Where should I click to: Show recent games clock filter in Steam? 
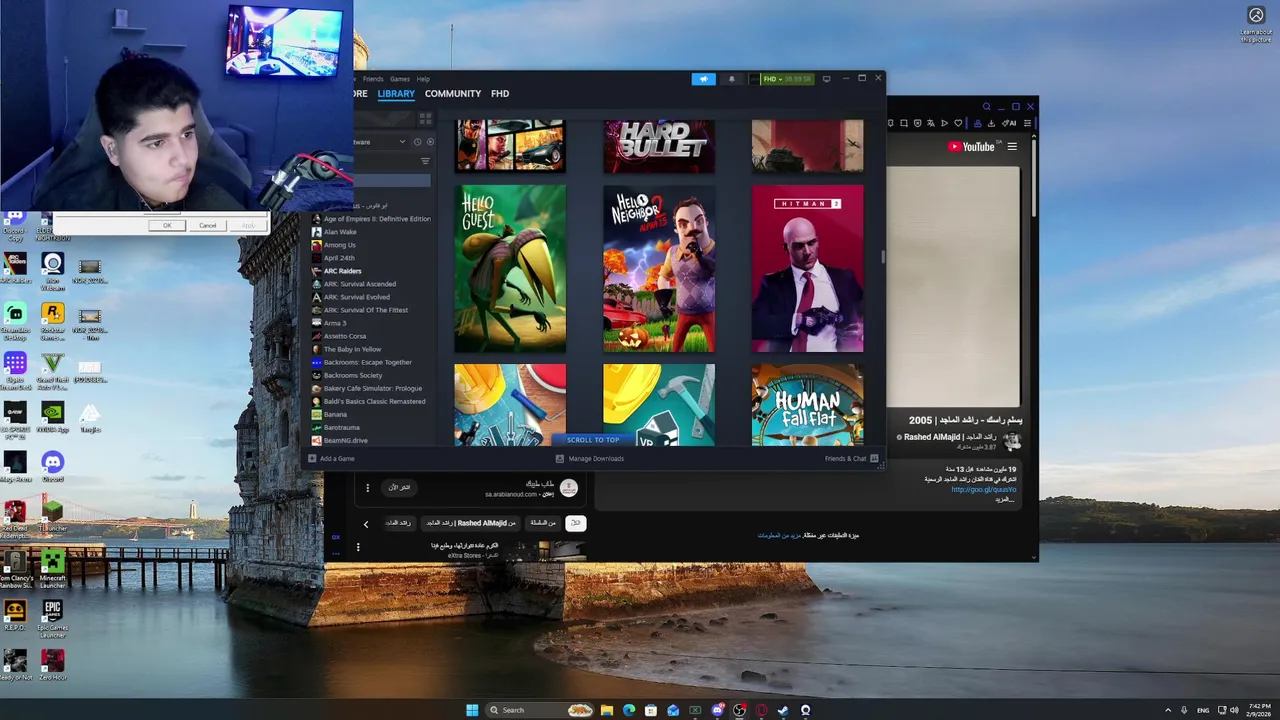click(418, 142)
